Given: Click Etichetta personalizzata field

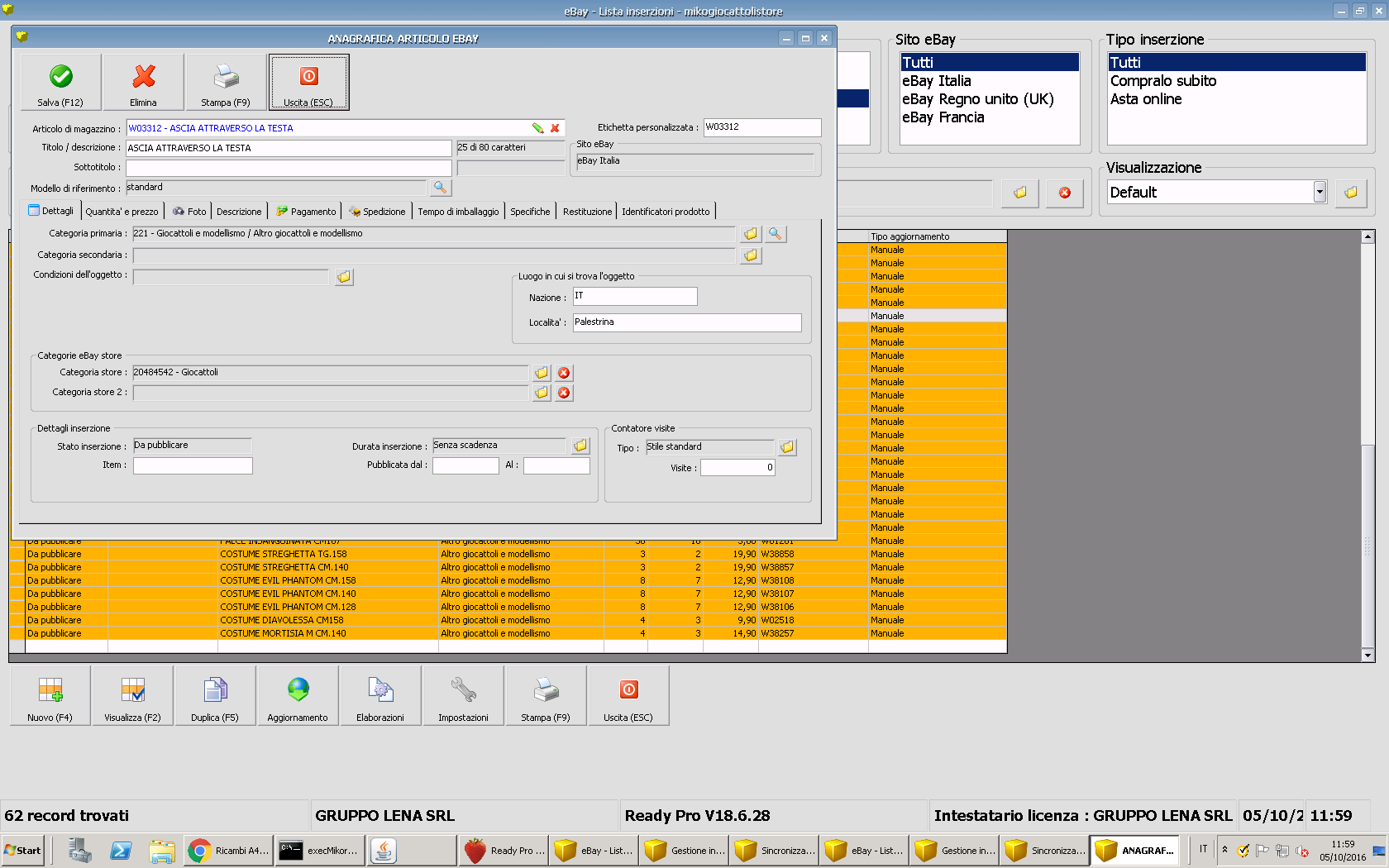Looking at the screenshot, I should coord(762,127).
